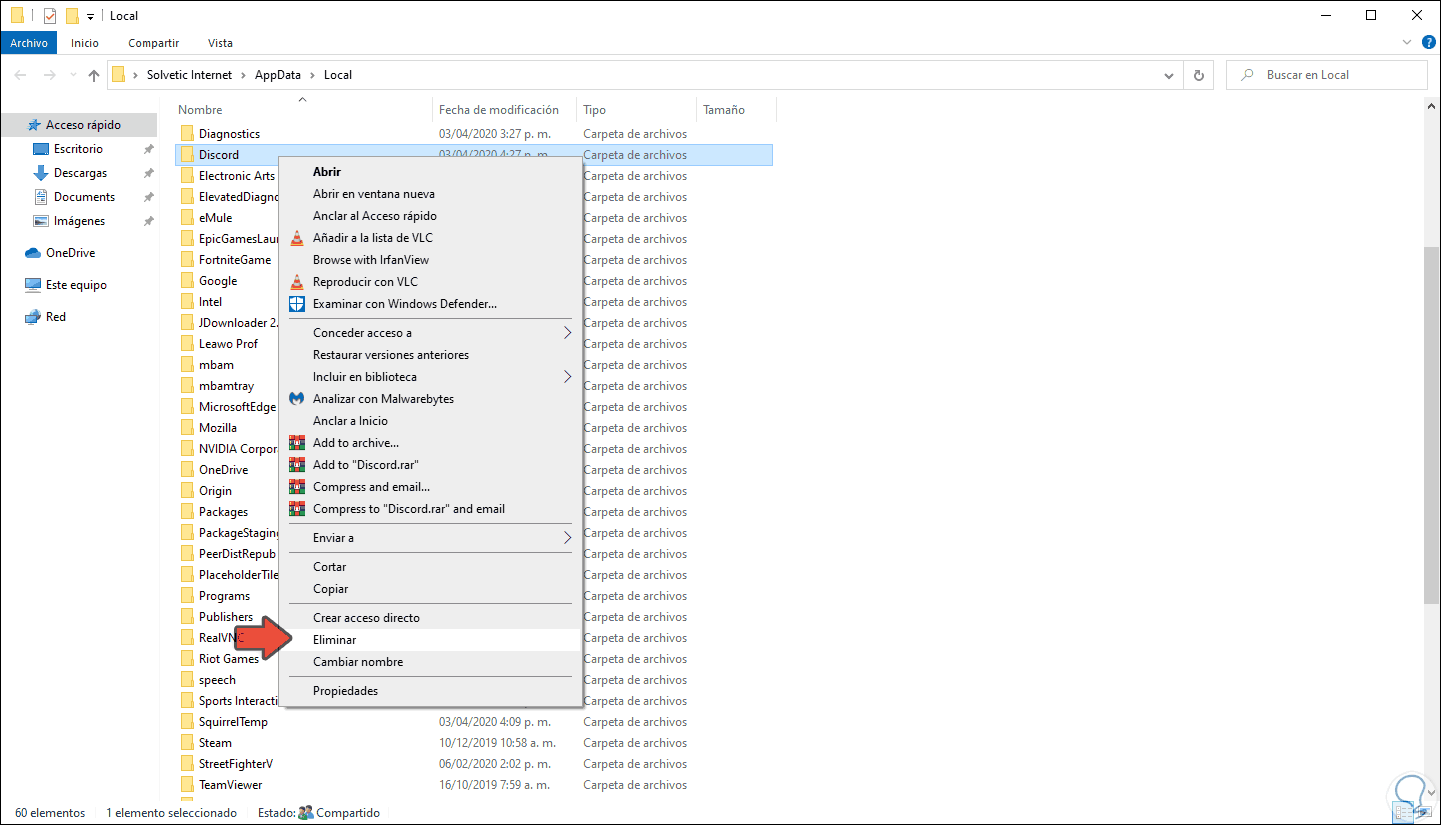Select the StreetFighterV folder row
This screenshot has width=1441, height=825.
[474, 764]
